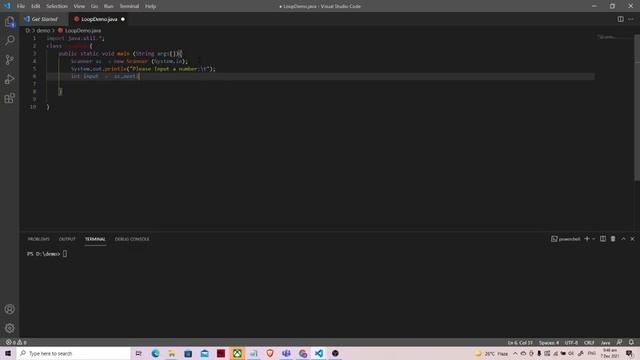Image resolution: width=640 pixels, height=360 pixels.
Task: Open the Help menu
Action: [x=151, y=6]
